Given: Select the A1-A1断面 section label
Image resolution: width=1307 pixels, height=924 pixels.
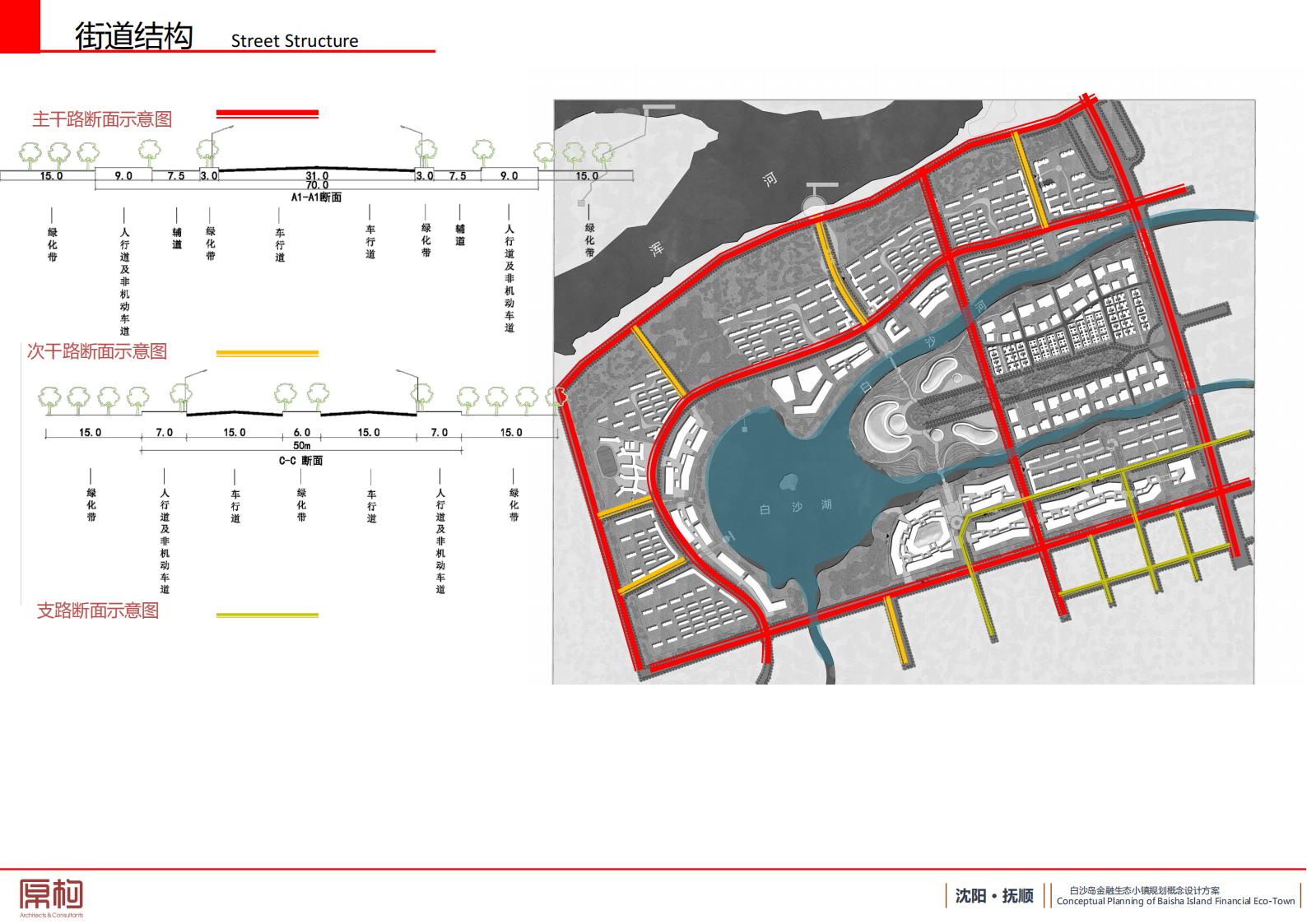Looking at the screenshot, I should click(316, 197).
